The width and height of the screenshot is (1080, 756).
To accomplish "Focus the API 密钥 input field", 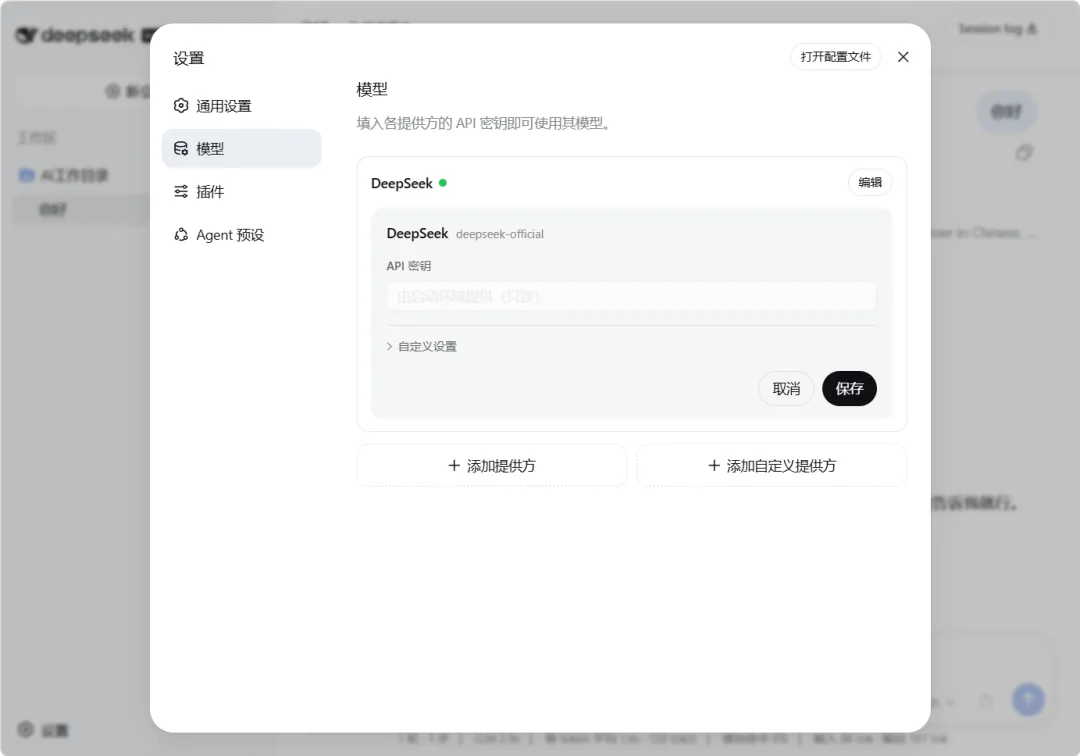I will (x=632, y=297).
